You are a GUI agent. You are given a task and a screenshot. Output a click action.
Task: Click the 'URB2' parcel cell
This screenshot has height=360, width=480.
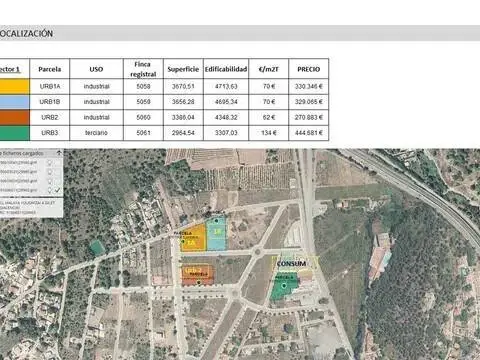tap(50, 117)
